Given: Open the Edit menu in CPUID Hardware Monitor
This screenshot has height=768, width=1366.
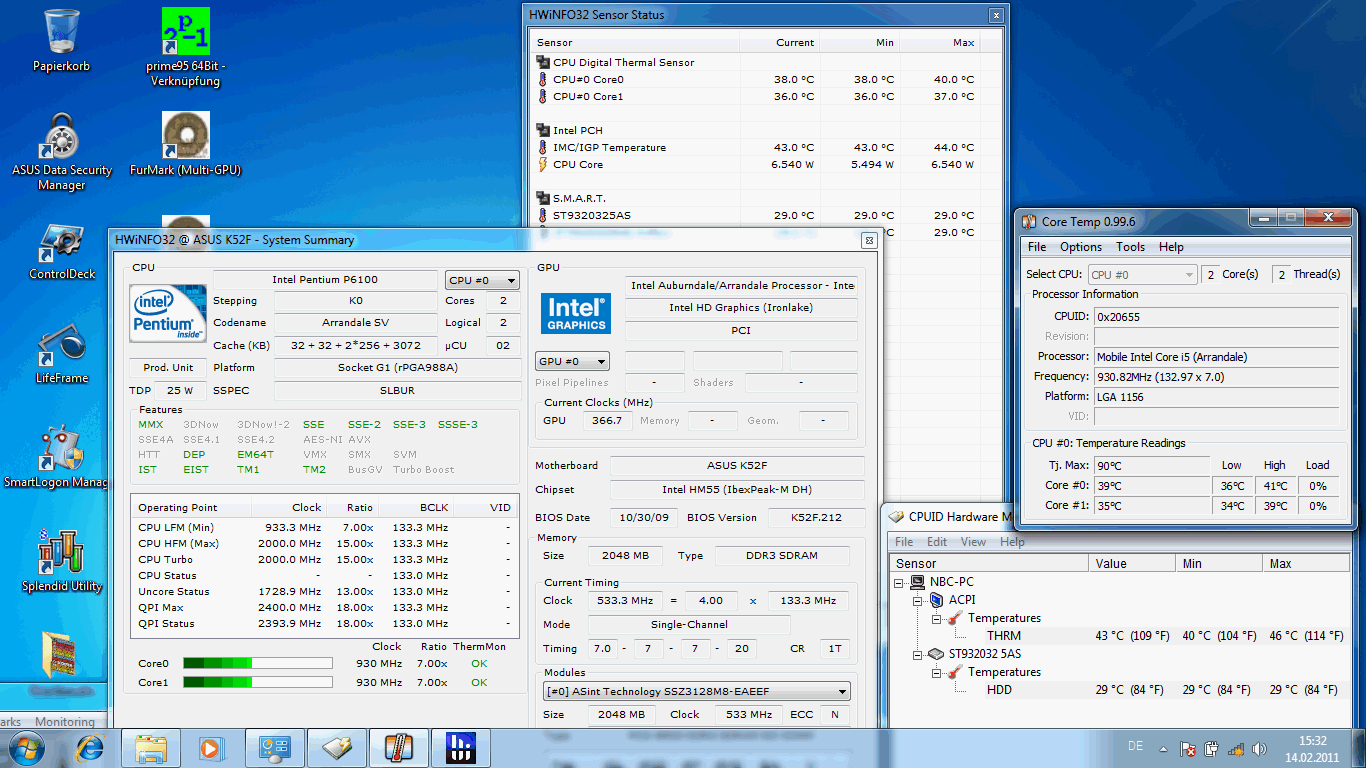Looking at the screenshot, I should 937,542.
